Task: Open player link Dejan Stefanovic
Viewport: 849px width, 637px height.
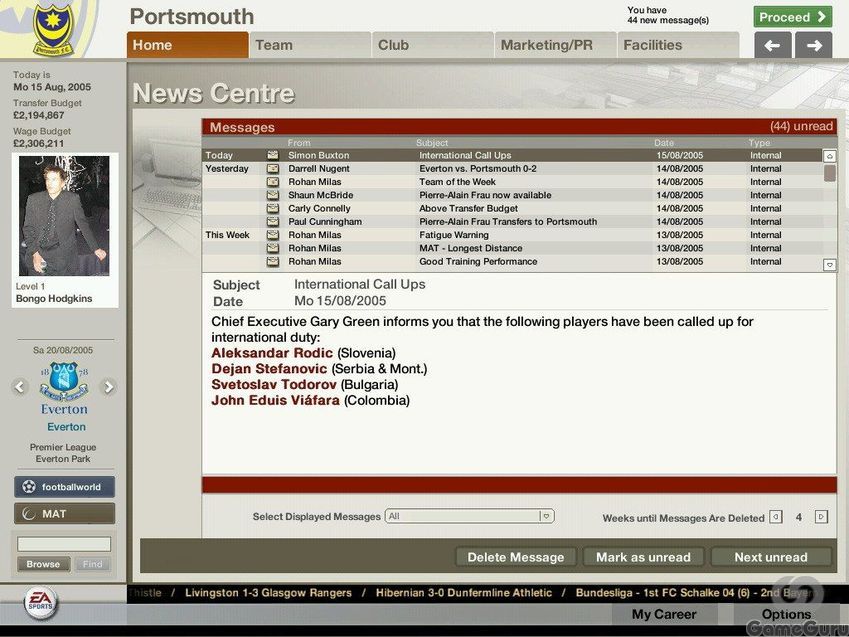Action: point(269,369)
